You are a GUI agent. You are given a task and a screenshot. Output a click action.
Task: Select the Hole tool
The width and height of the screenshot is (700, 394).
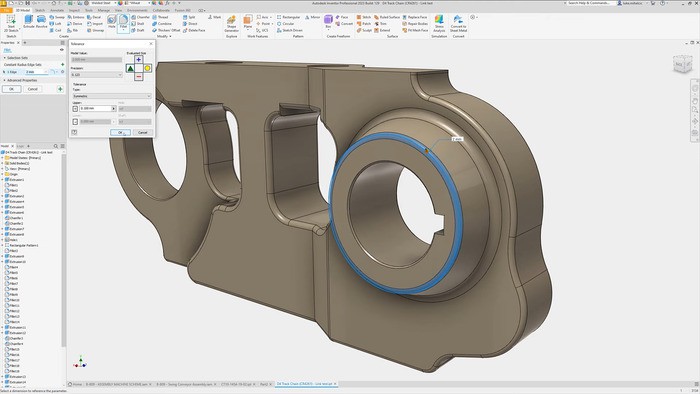[111, 21]
